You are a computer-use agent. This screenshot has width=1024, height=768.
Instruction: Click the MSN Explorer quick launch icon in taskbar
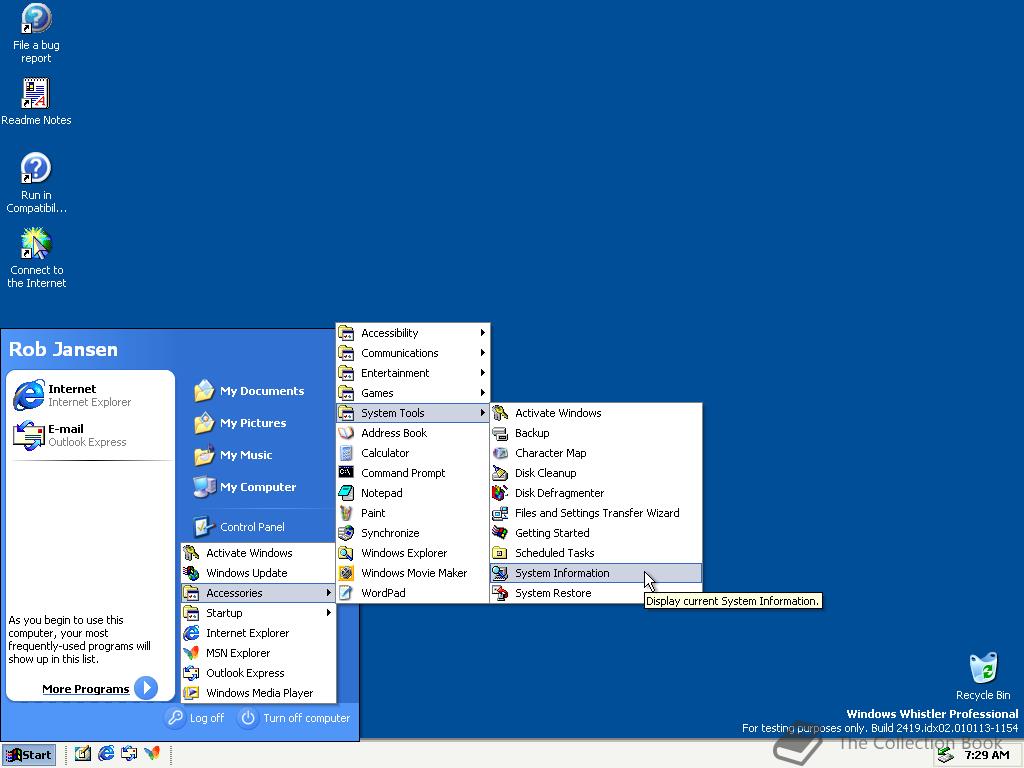point(152,754)
